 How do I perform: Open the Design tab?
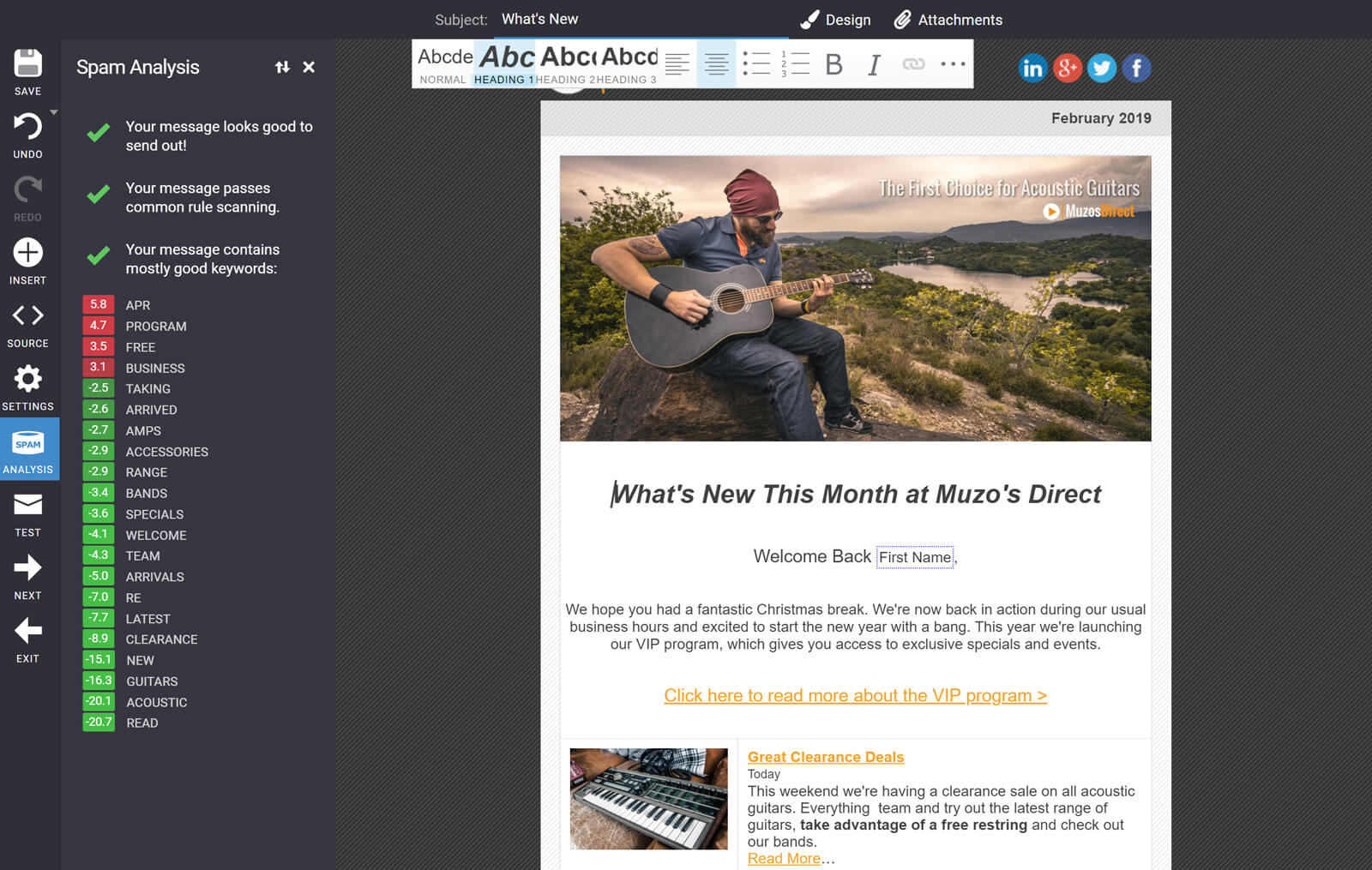pos(835,20)
